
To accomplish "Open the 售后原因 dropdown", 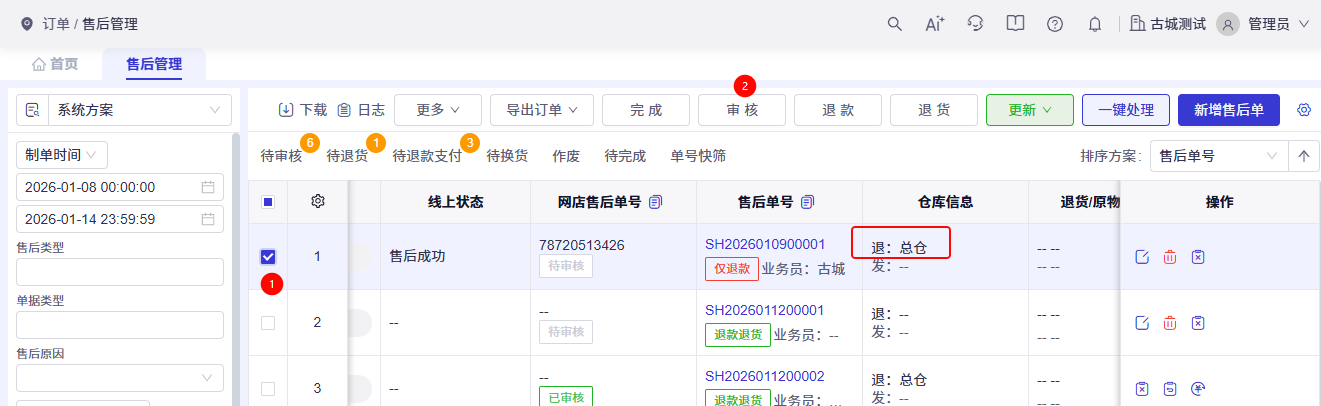I will point(120,377).
